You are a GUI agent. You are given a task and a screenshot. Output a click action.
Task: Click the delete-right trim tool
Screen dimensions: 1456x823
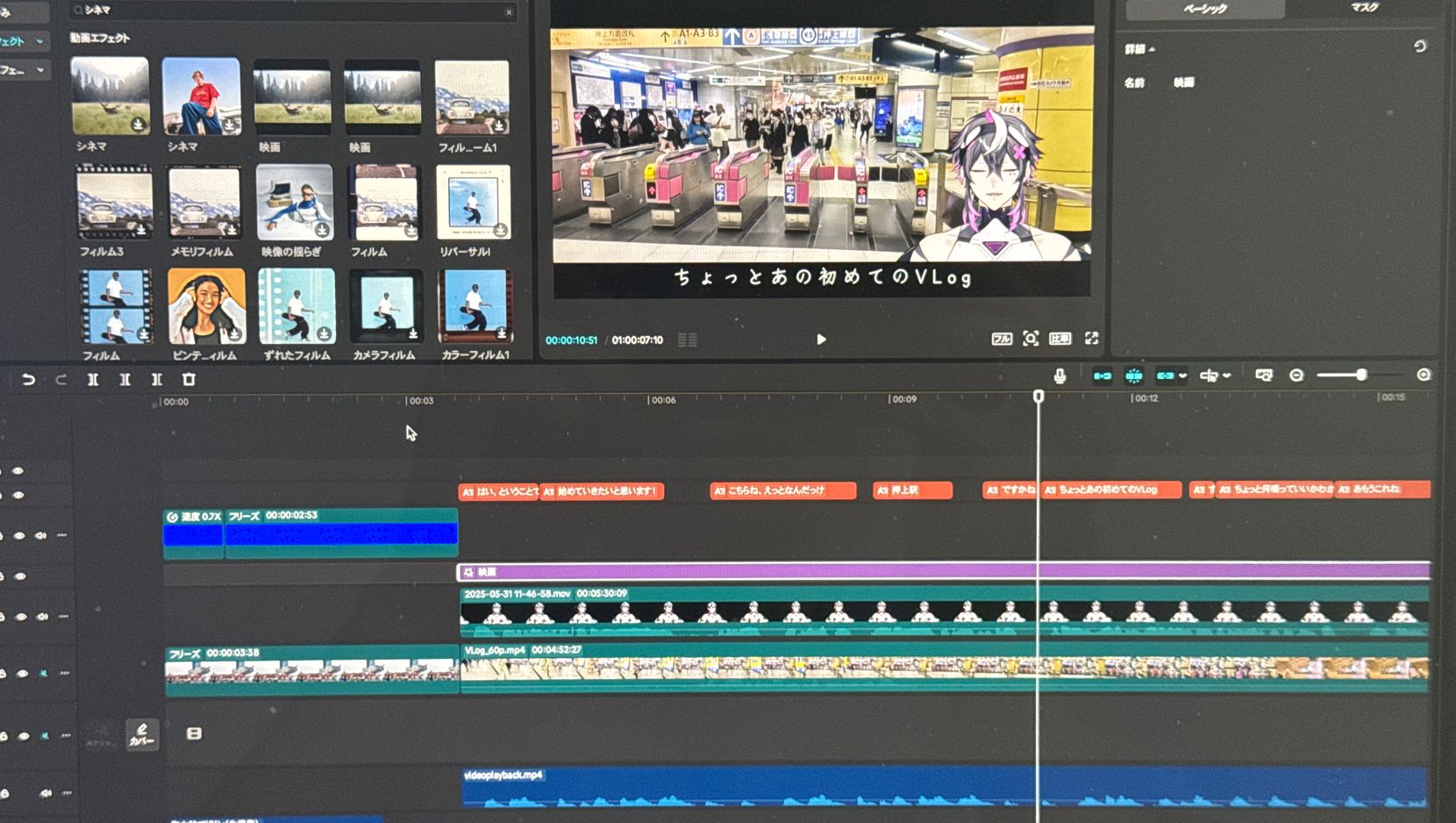[157, 379]
